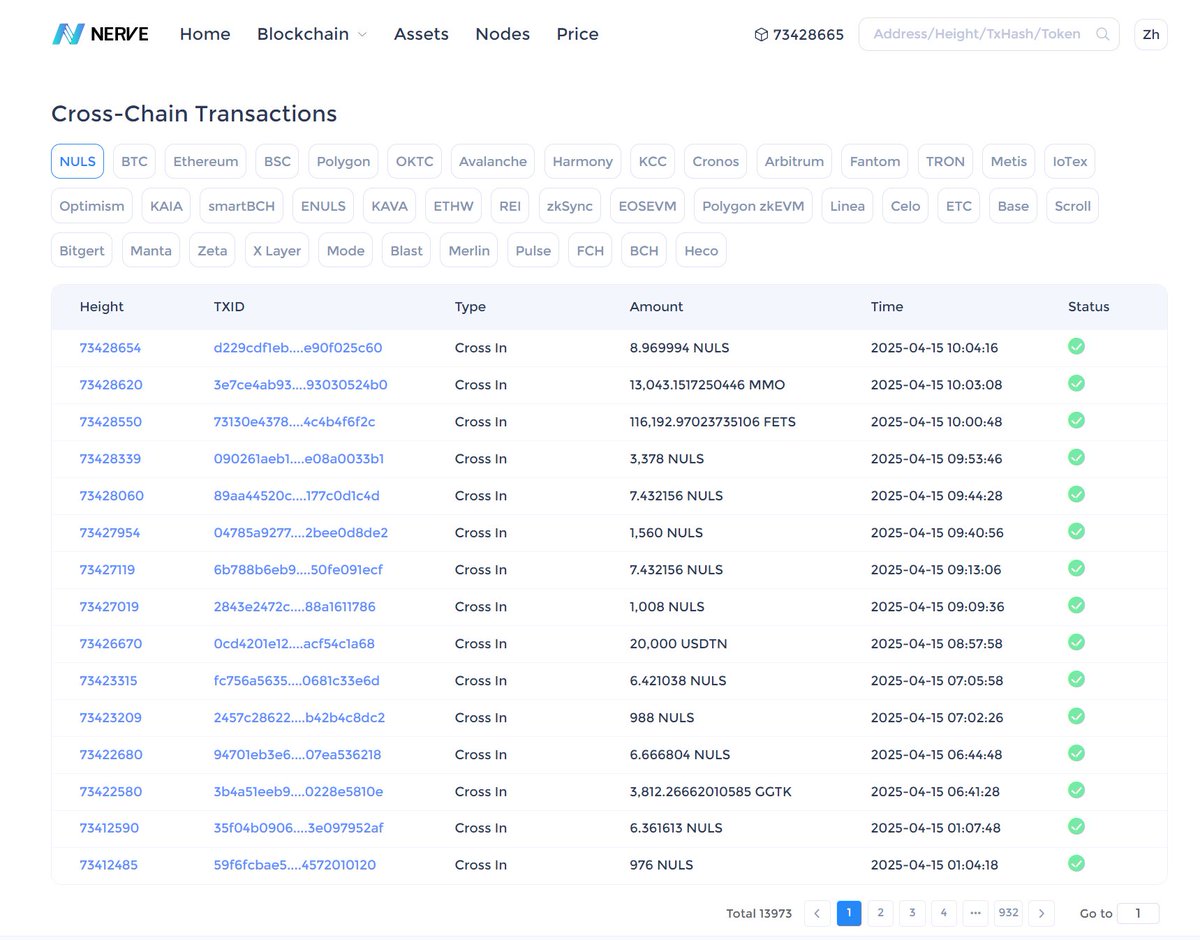
Task: Open block height 73426670 link
Action: coord(110,644)
